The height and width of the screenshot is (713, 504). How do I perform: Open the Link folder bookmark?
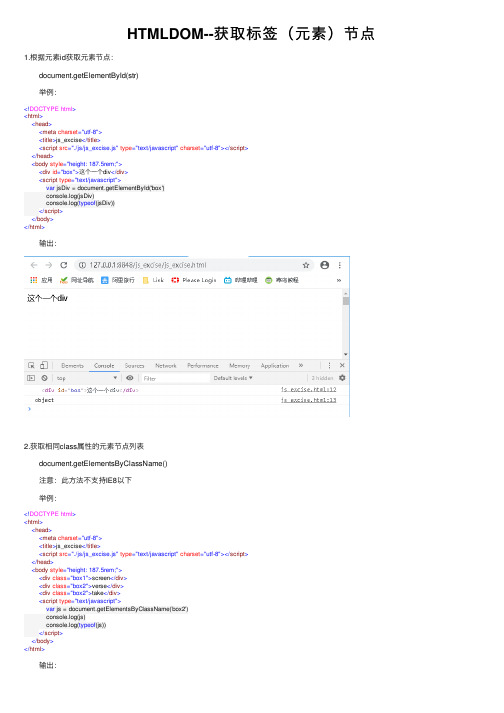tap(153, 280)
